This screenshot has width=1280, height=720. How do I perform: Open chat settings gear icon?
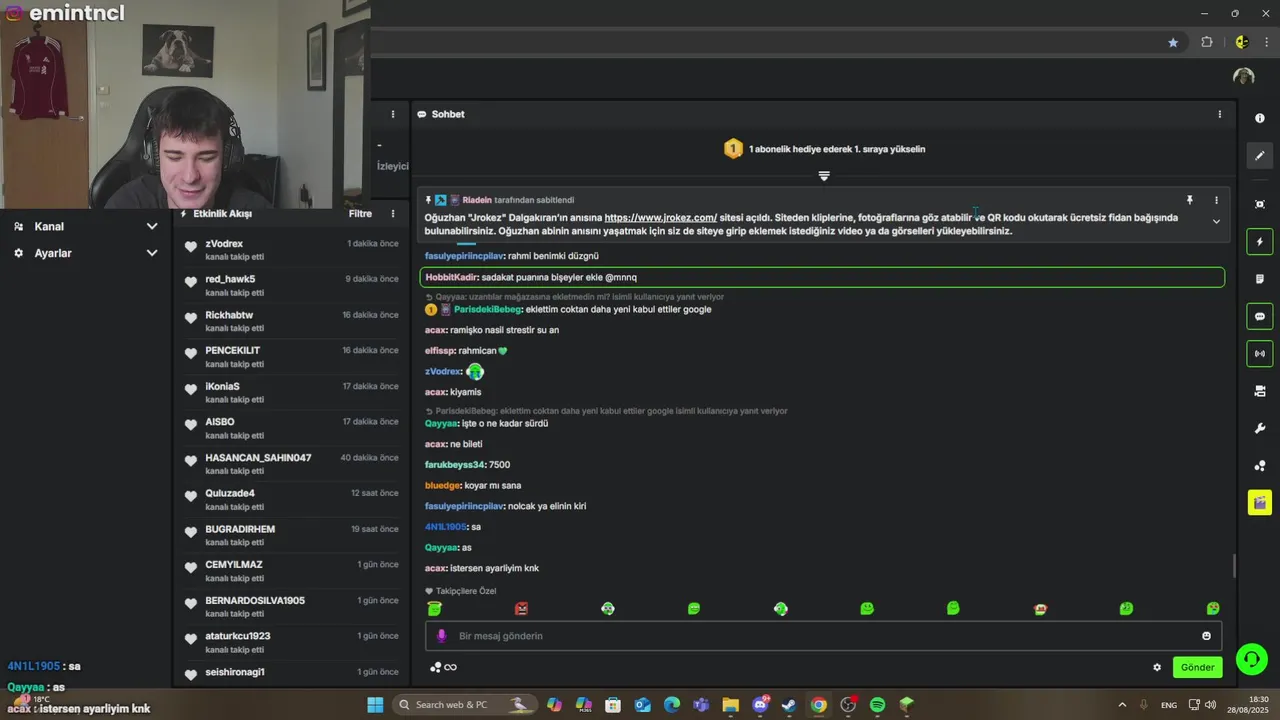(1157, 667)
